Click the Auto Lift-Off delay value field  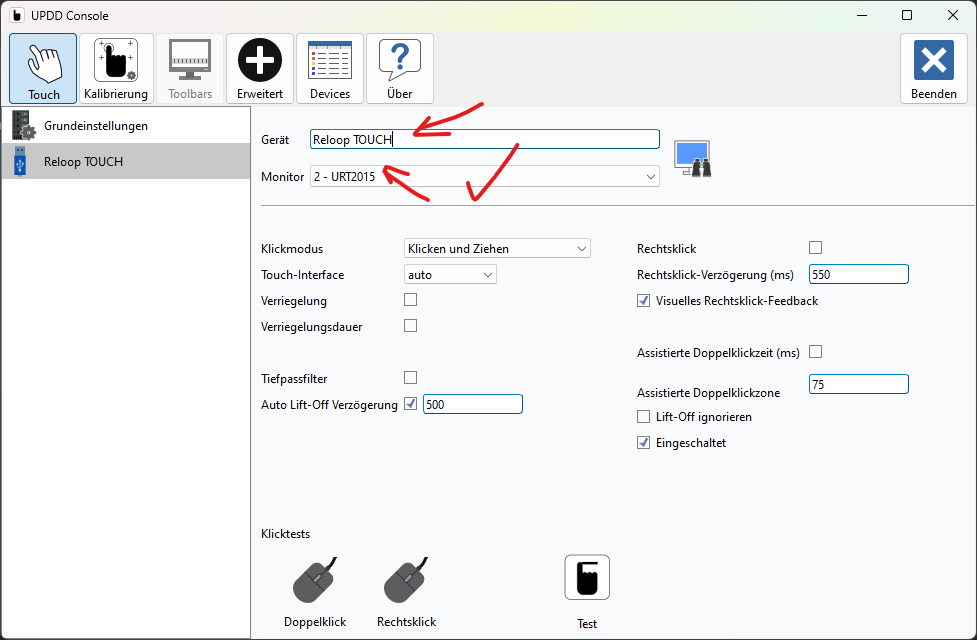pyautogui.click(x=473, y=404)
